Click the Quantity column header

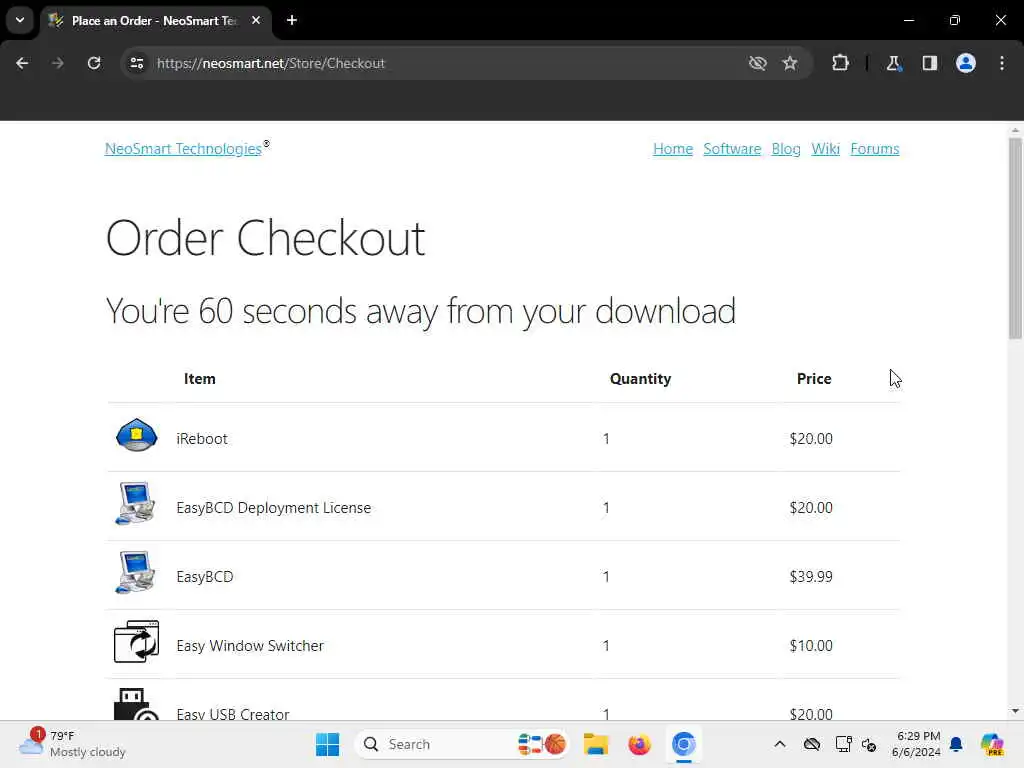click(x=640, y=379)
